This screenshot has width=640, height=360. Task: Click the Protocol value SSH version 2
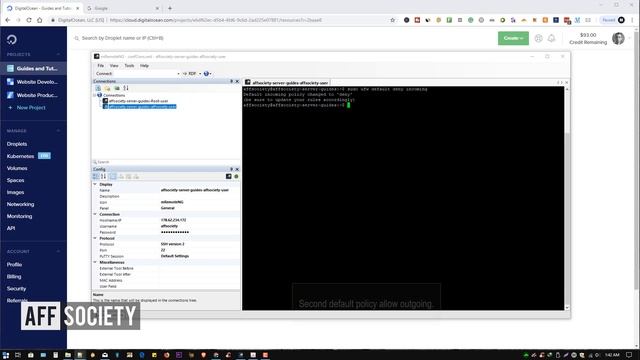coord(172,244)
